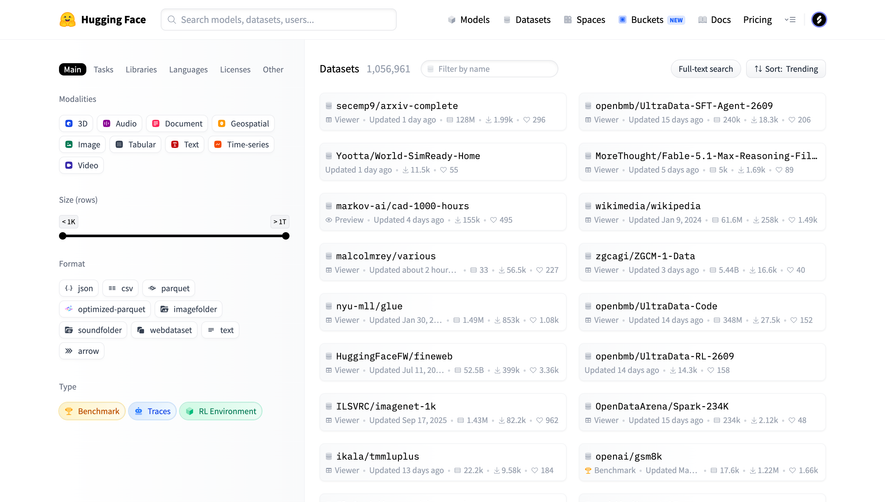Screen dimensions: 885x502
Task: Open markov-ai/cad-1000-hours dataset
Action: pyautogui.click(x=443, y=212)
